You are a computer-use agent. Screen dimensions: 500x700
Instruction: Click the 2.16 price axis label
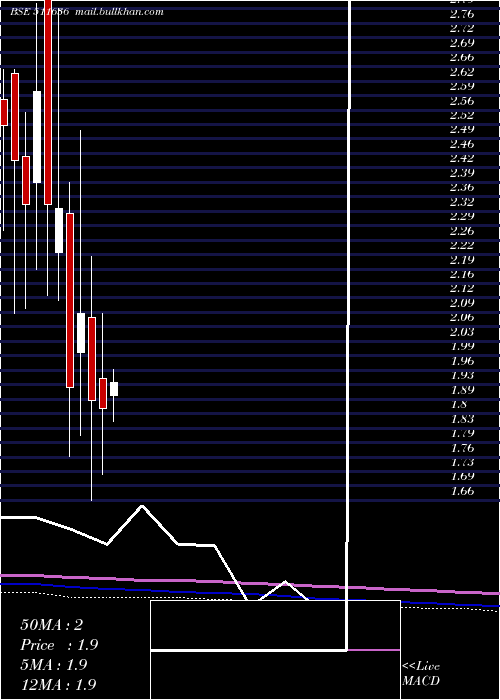click(x=462, y=274)
